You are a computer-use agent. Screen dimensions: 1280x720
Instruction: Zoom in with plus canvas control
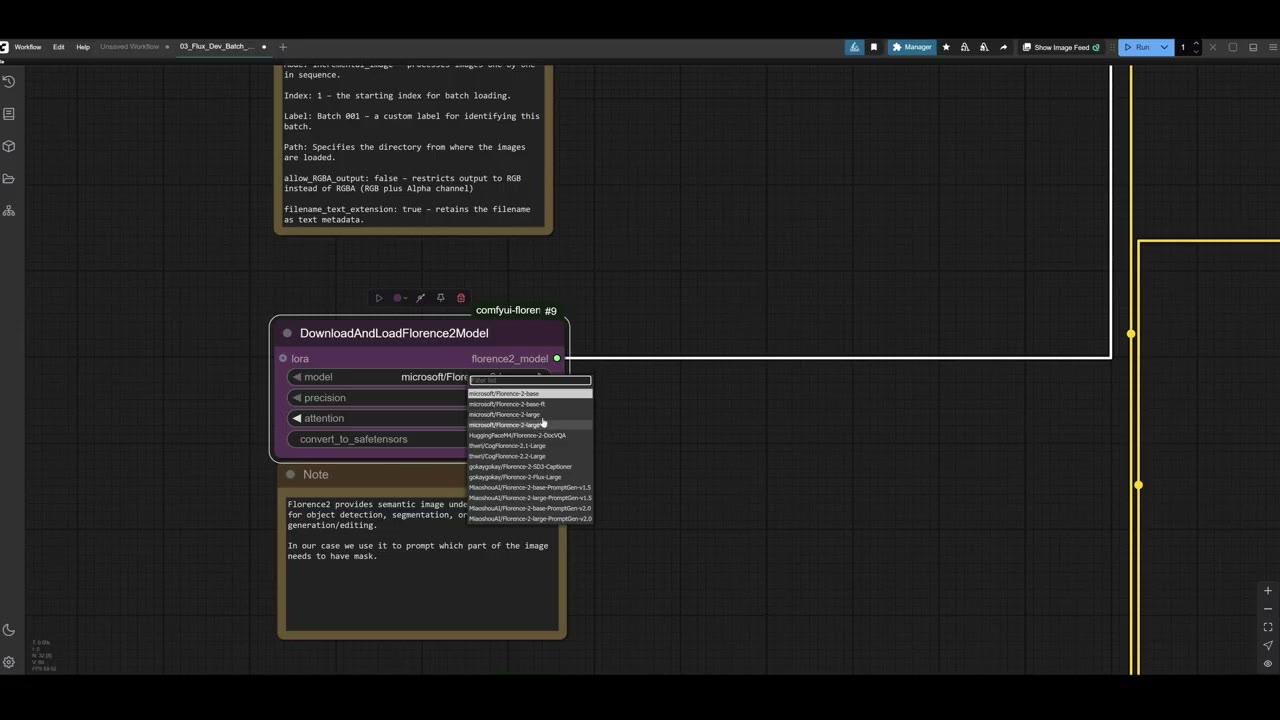tap(1268, 591)
